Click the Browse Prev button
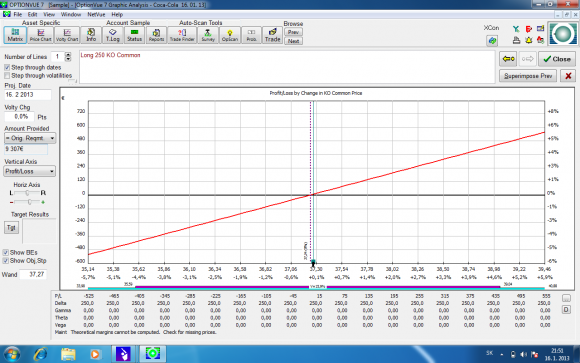 click(293, 32)
